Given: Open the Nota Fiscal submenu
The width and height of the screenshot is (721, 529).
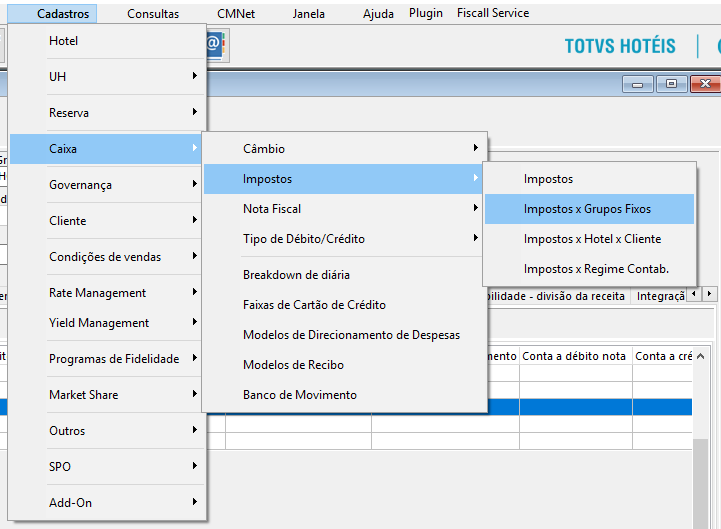Looking at the screenshot, I should (x=344, y=209).
